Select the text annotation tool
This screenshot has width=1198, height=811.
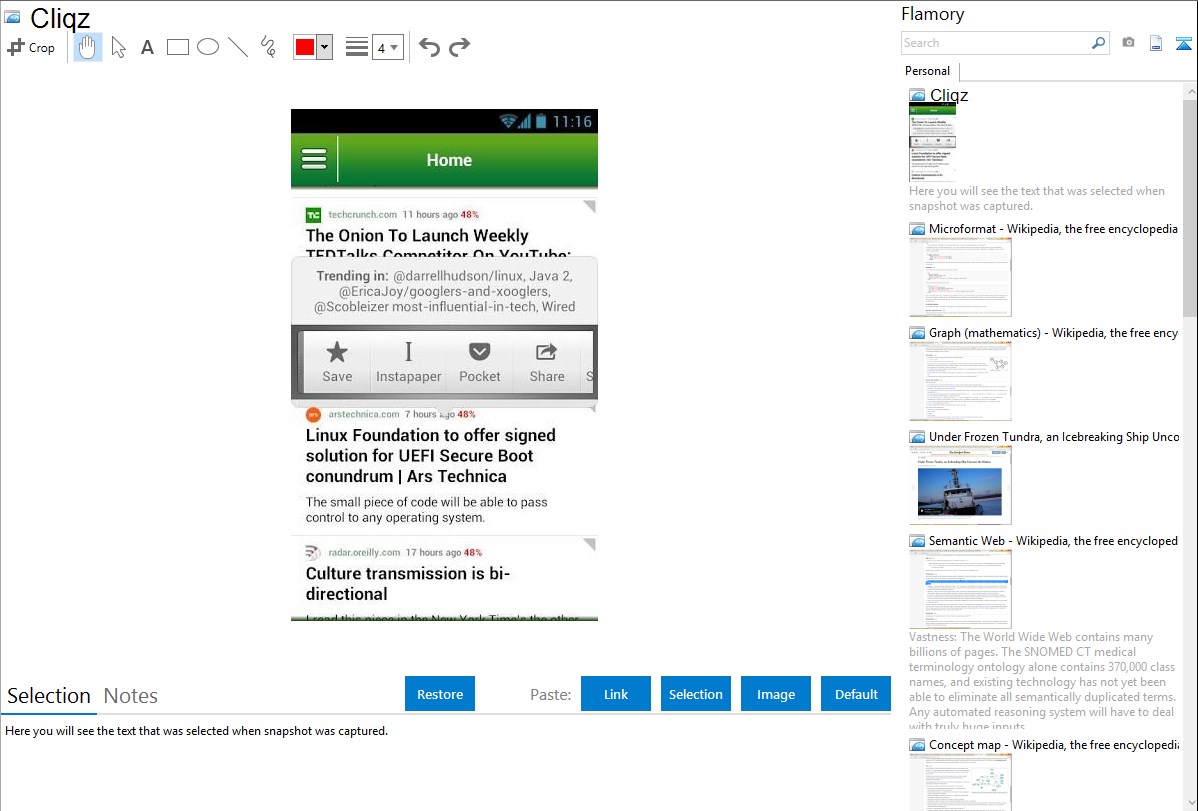(147, 47)
